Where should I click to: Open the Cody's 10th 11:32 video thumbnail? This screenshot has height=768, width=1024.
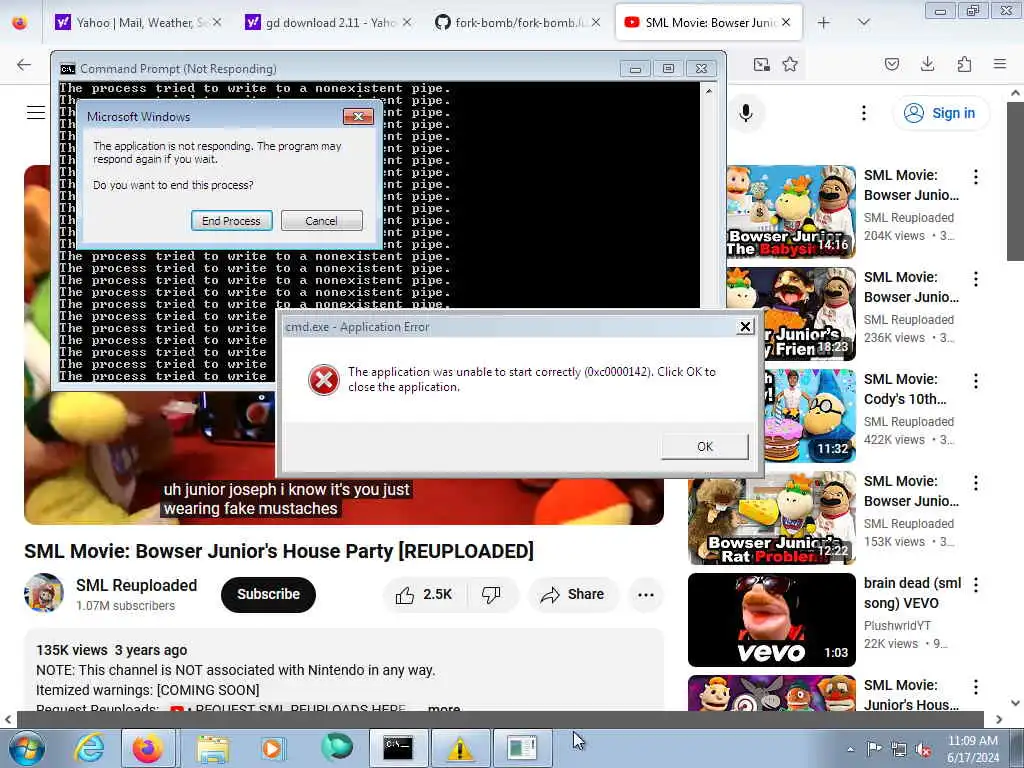coord(810,415)
